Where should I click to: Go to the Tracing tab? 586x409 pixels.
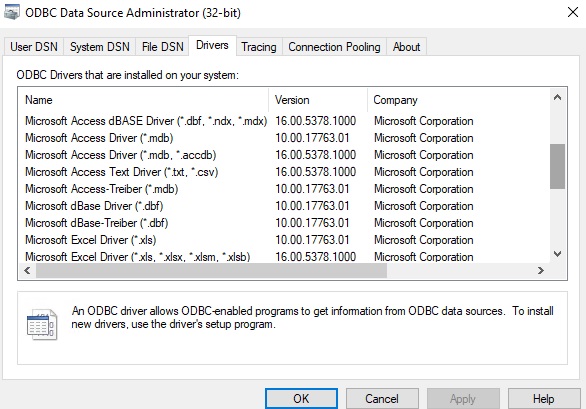tap(259, 47)
